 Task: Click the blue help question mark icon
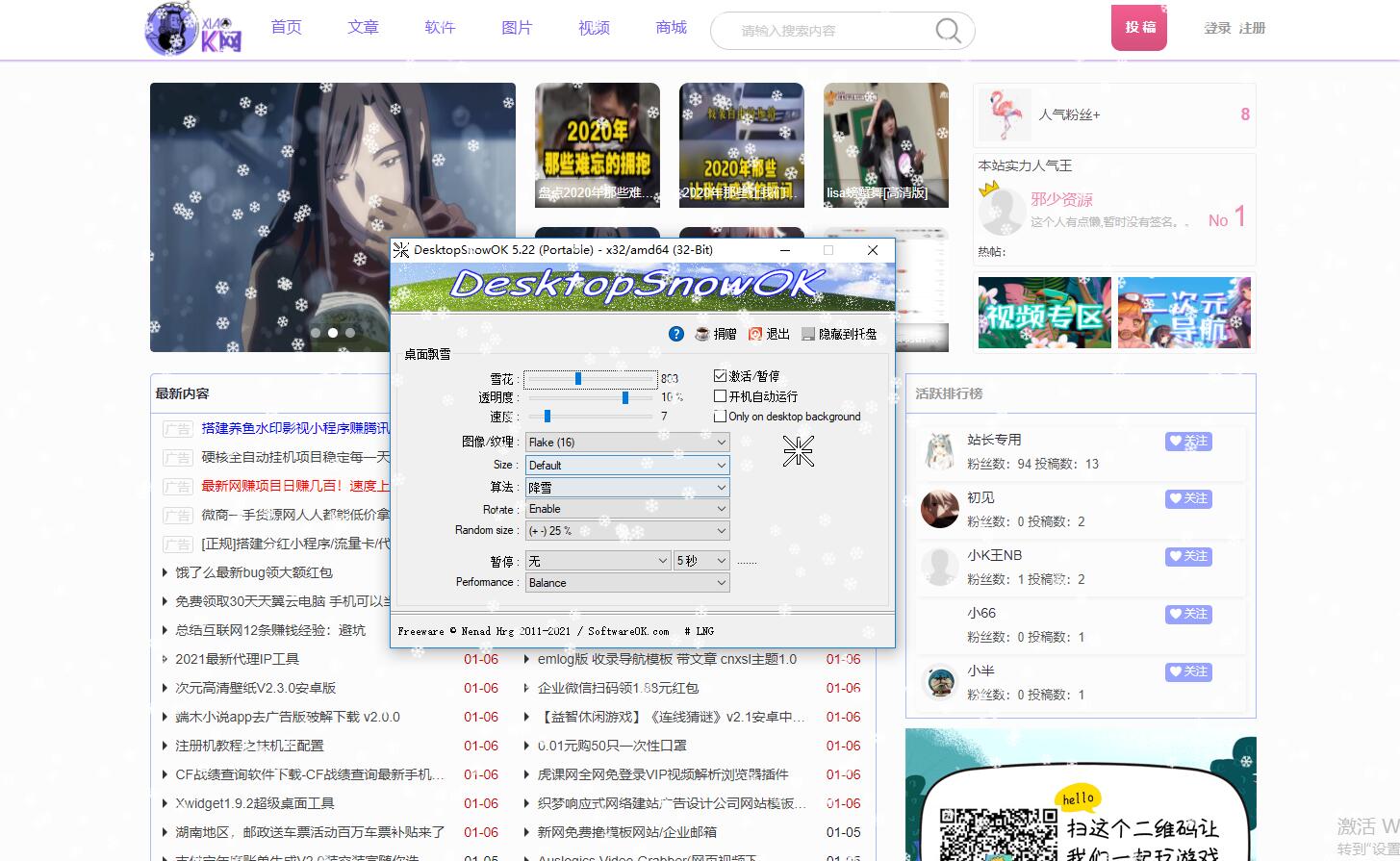(x=675, y=333)
